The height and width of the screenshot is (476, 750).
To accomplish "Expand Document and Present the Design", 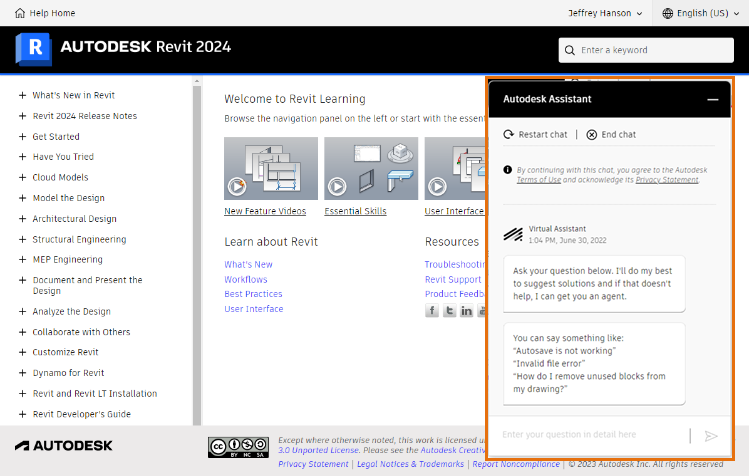I will coord(22,280).
